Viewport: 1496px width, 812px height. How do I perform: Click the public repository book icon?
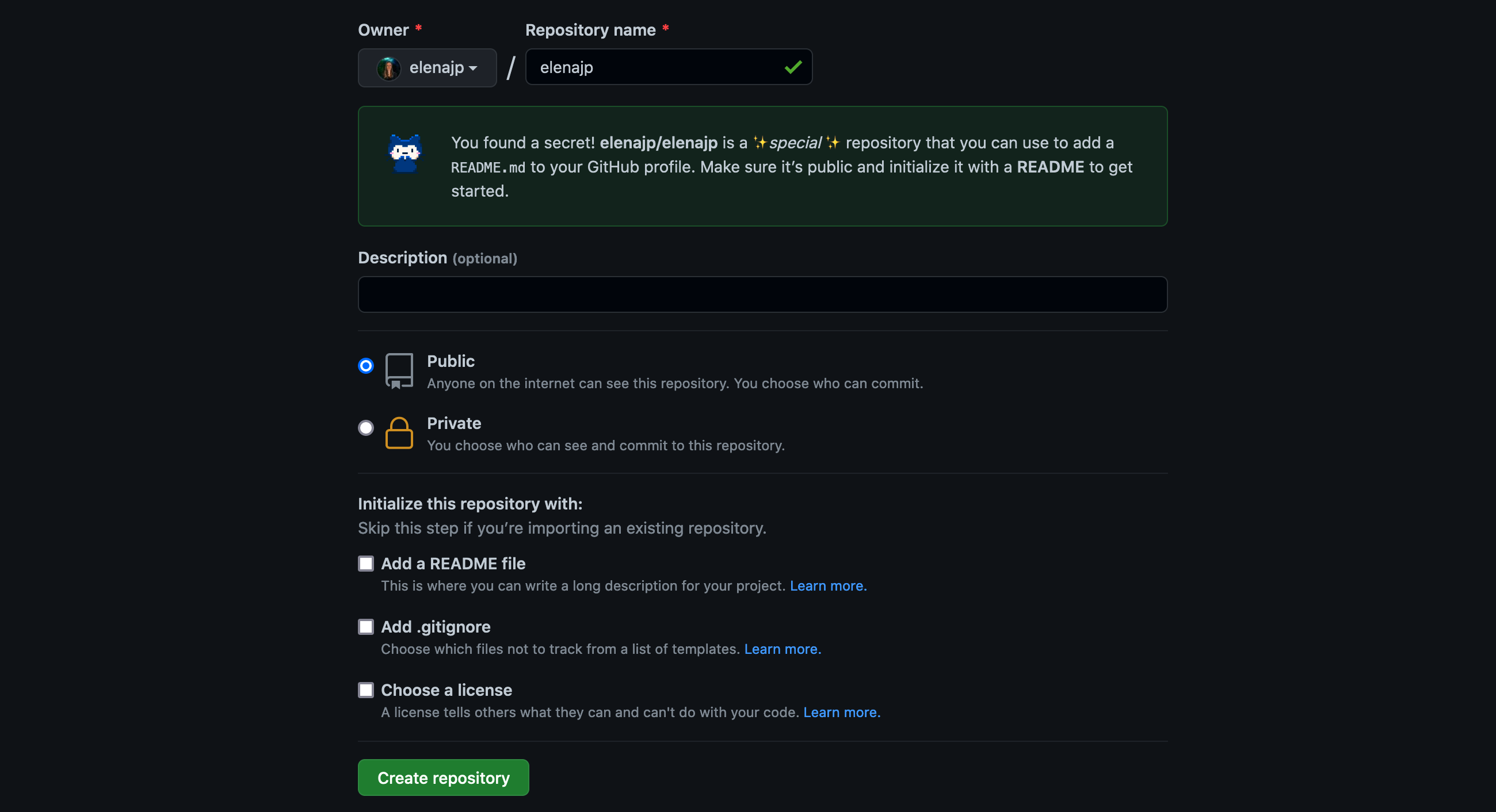pyautogui.click(x=399, y=370)
